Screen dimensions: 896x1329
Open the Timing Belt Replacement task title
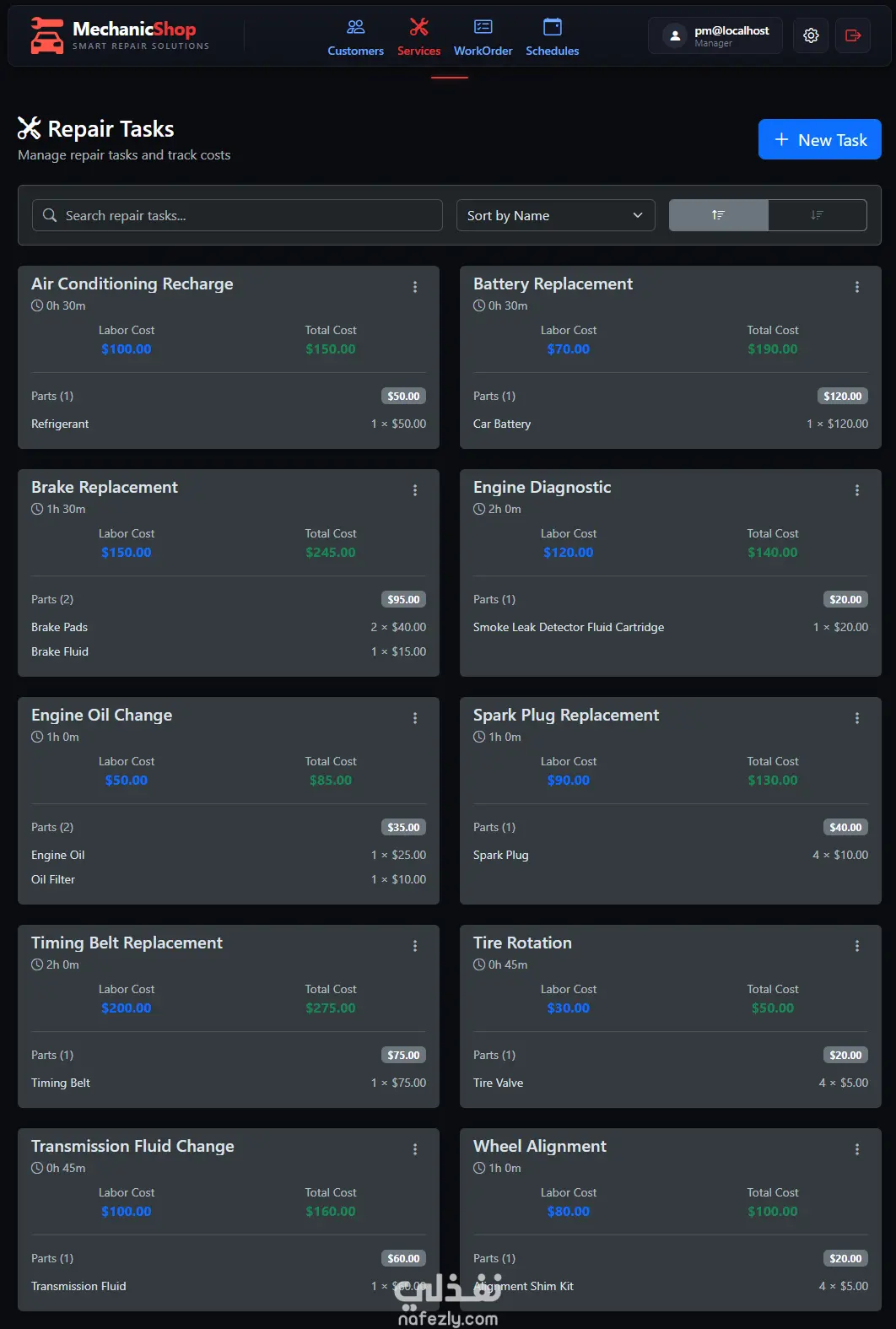click(x=127, y=943)
